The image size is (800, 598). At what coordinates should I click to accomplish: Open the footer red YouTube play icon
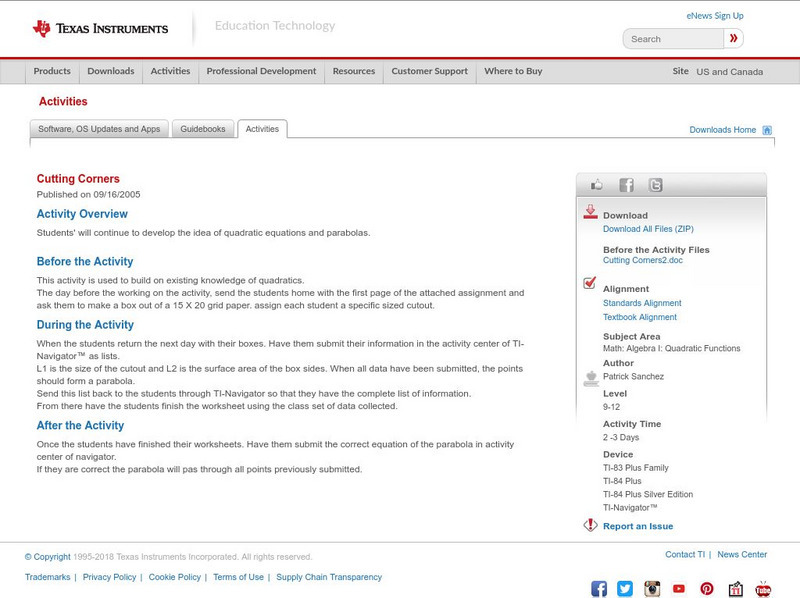679,589
